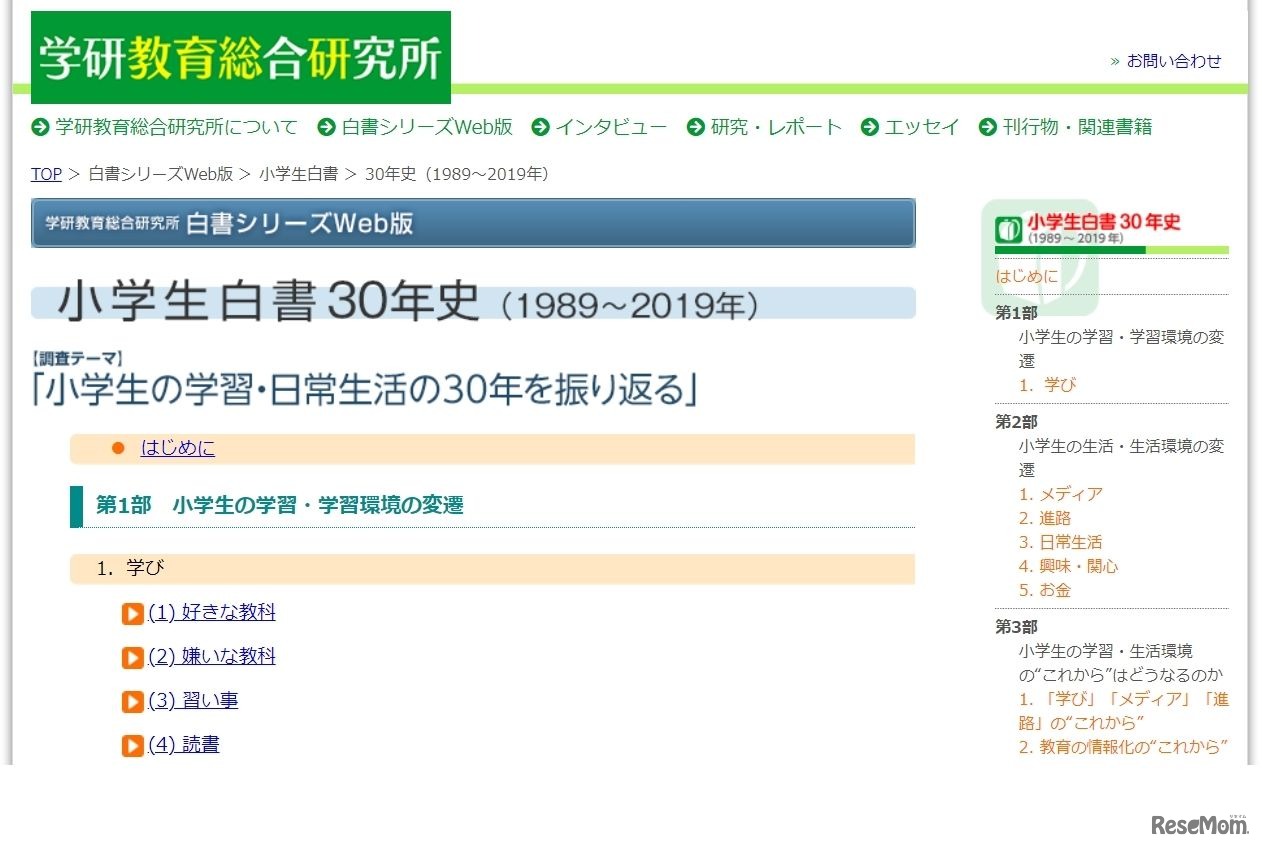The height and width of the screenshot is (848, 1262).
Task: Open the (2) 嫌いな教科 link
Action: coord(212,656)
